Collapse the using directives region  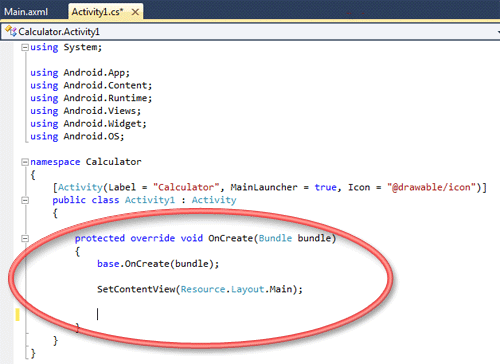coord(25,48)
